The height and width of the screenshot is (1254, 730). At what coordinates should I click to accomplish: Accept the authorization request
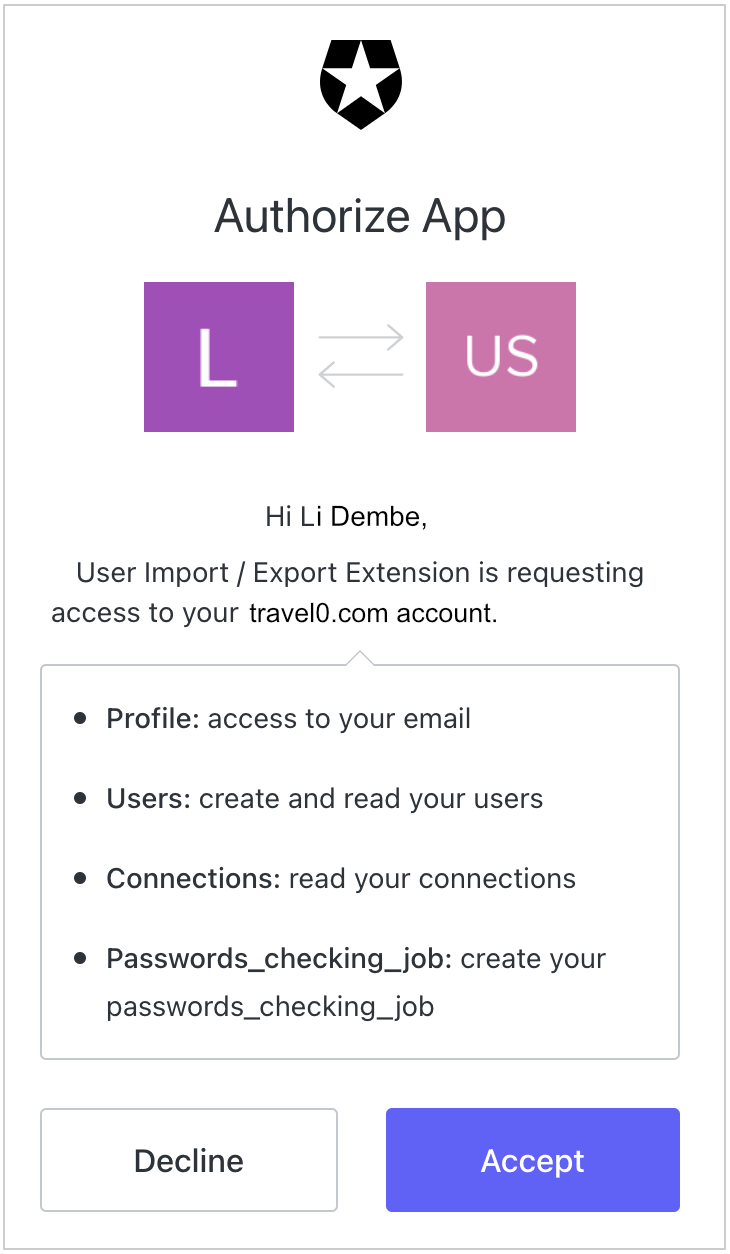[x=532, y=1160]
